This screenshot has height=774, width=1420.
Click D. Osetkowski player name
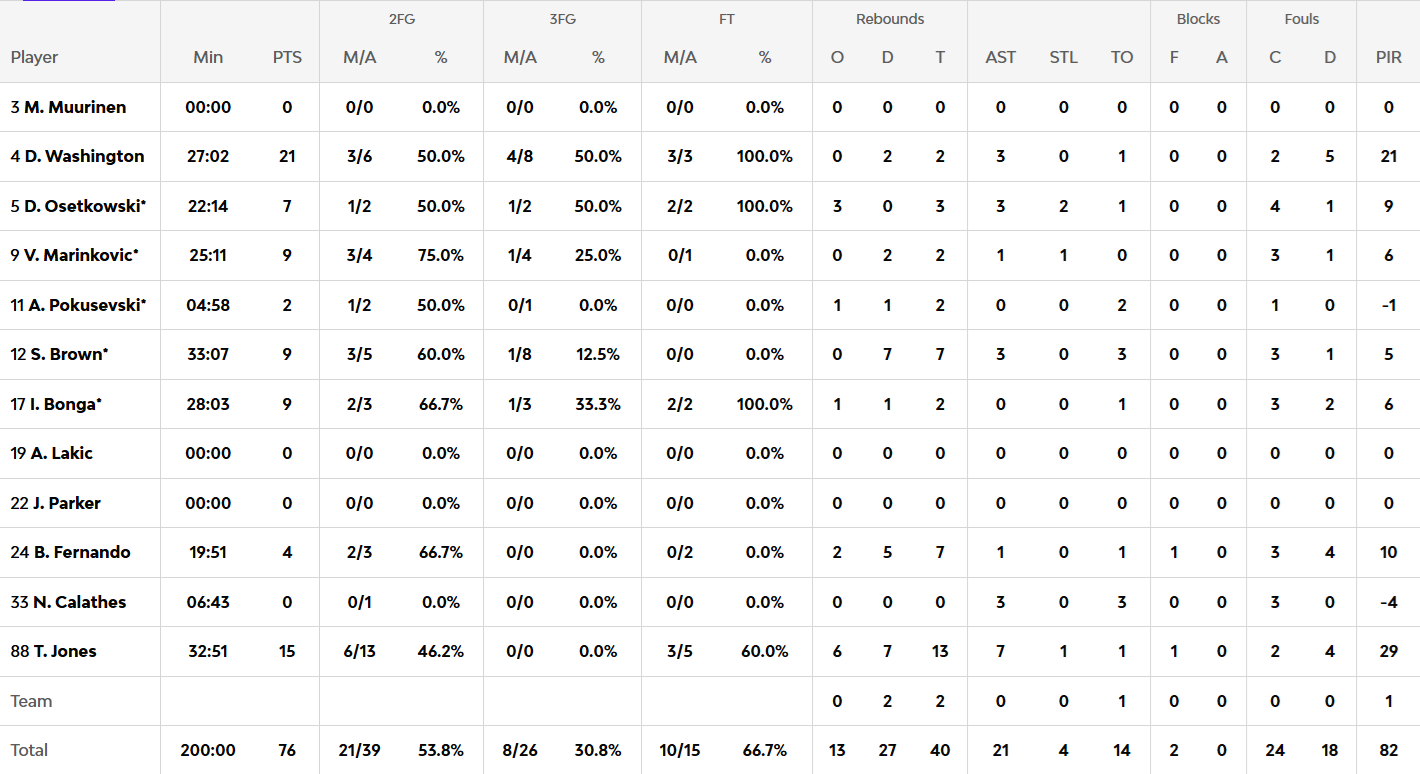[x=85, y=206]
